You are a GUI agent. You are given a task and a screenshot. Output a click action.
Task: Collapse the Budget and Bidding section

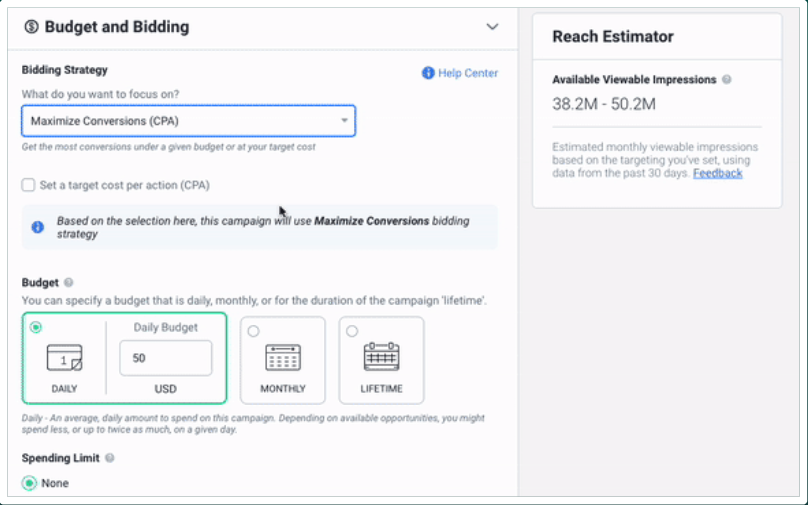(491, 27)
